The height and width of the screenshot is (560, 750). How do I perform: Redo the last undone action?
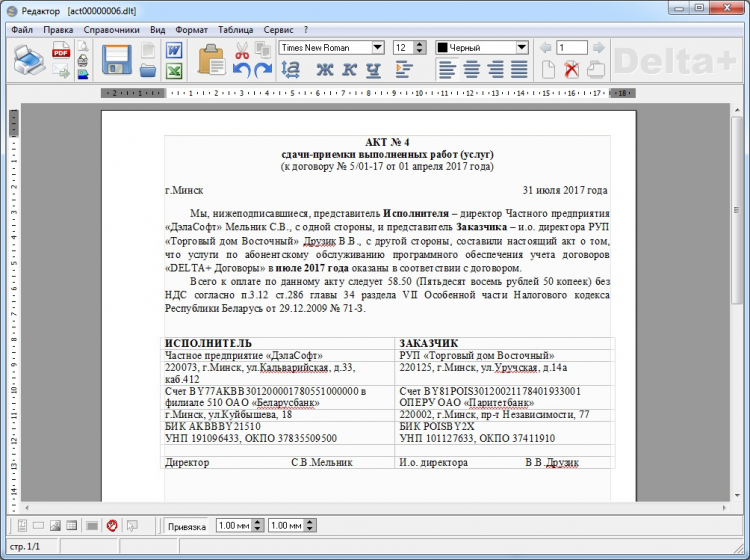(263, 70)
